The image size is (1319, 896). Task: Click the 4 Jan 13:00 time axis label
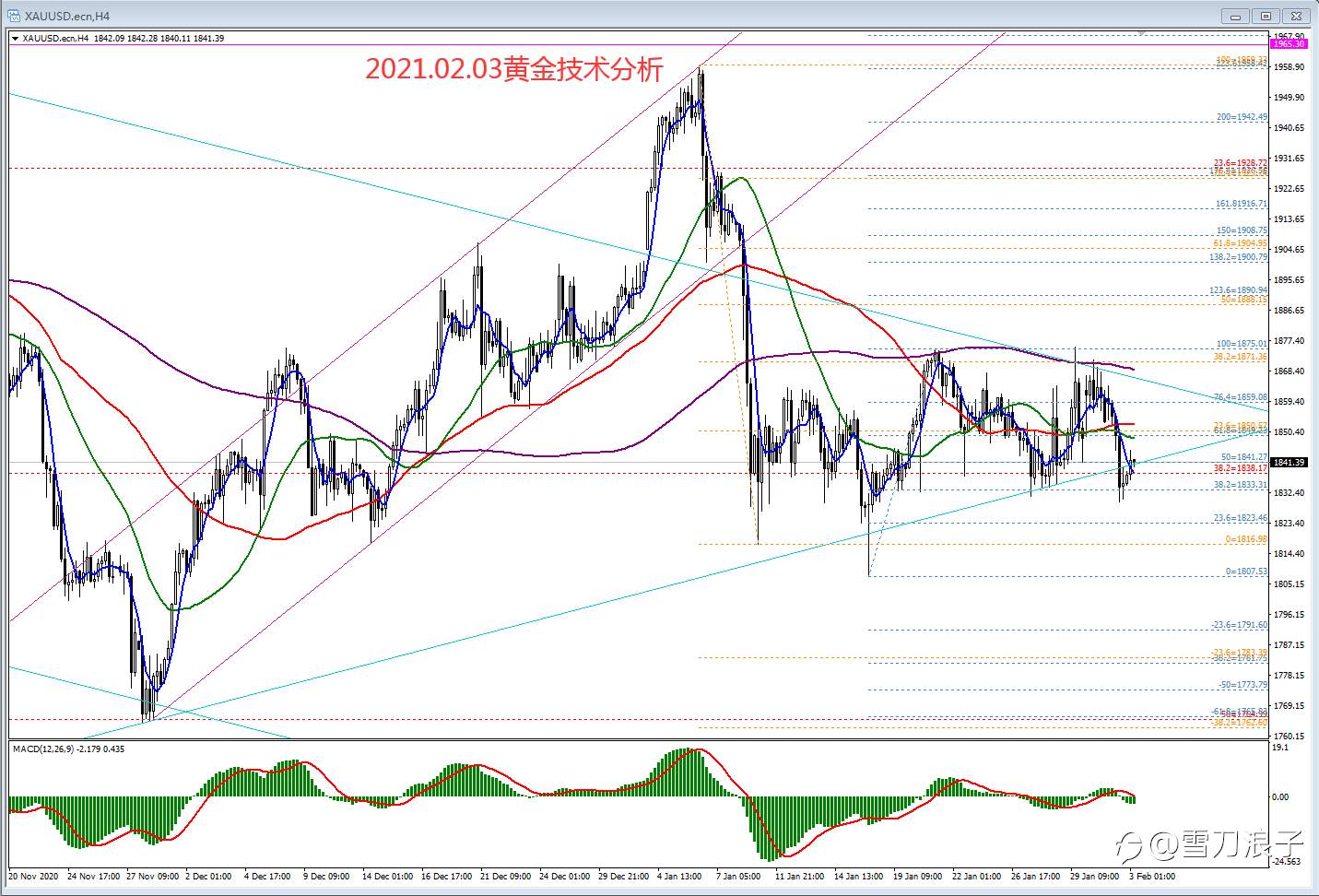pos(680,877)
